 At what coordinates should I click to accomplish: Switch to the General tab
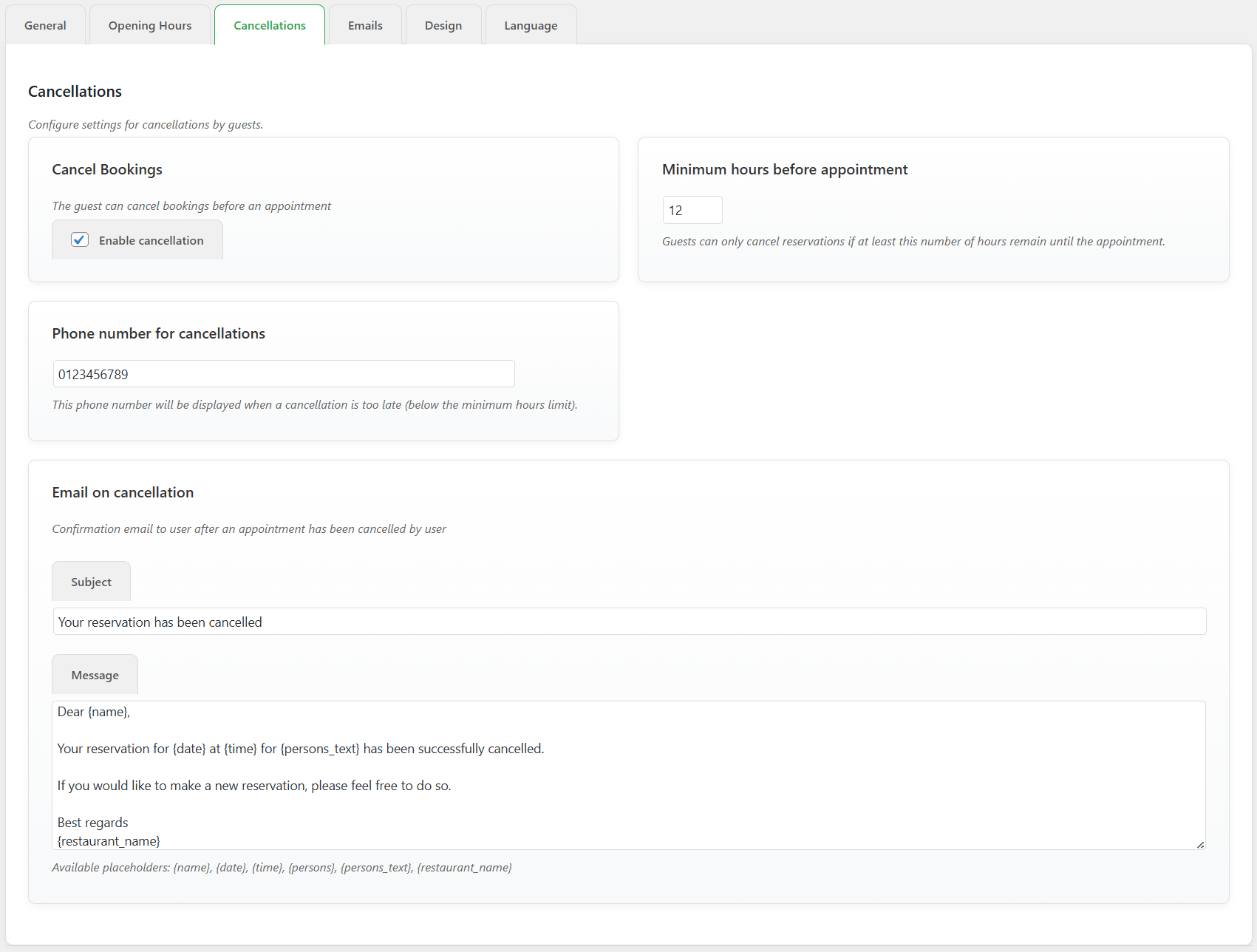[x=45, y=24]
